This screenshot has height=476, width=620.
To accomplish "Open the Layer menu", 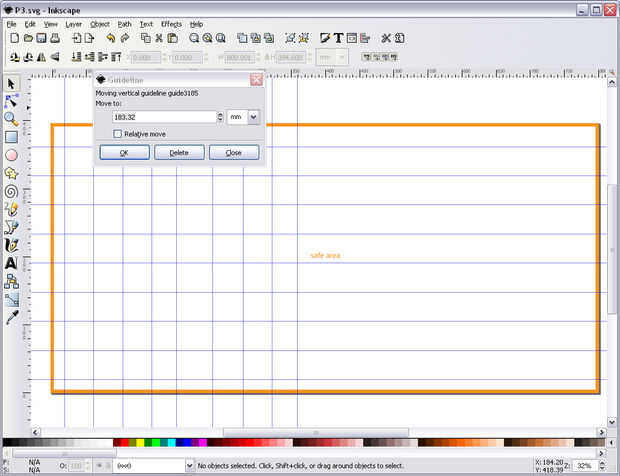I will pyautogui.click(x=74, y=24).
